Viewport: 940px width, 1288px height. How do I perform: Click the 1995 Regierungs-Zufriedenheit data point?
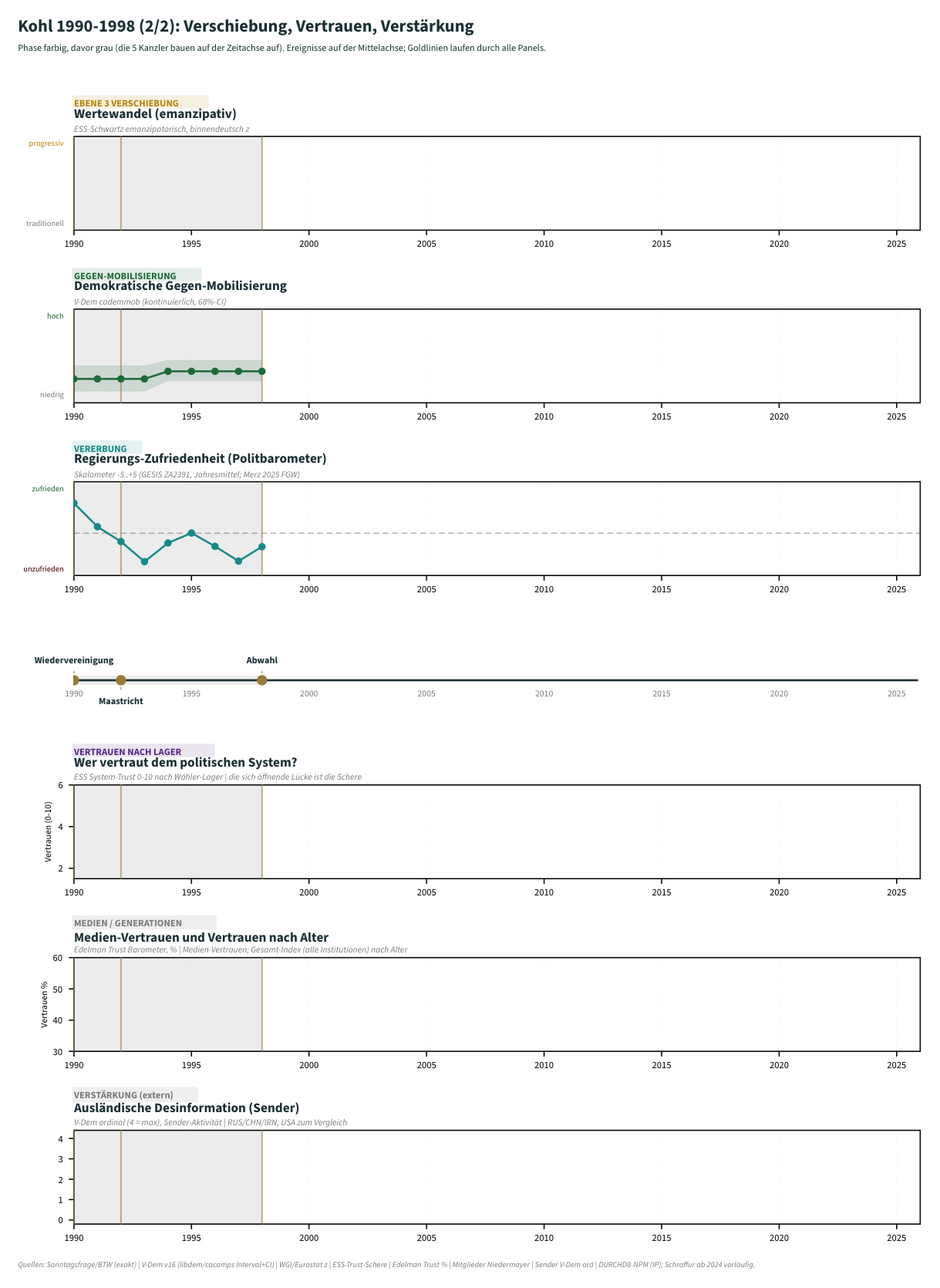tap(191, 533)
